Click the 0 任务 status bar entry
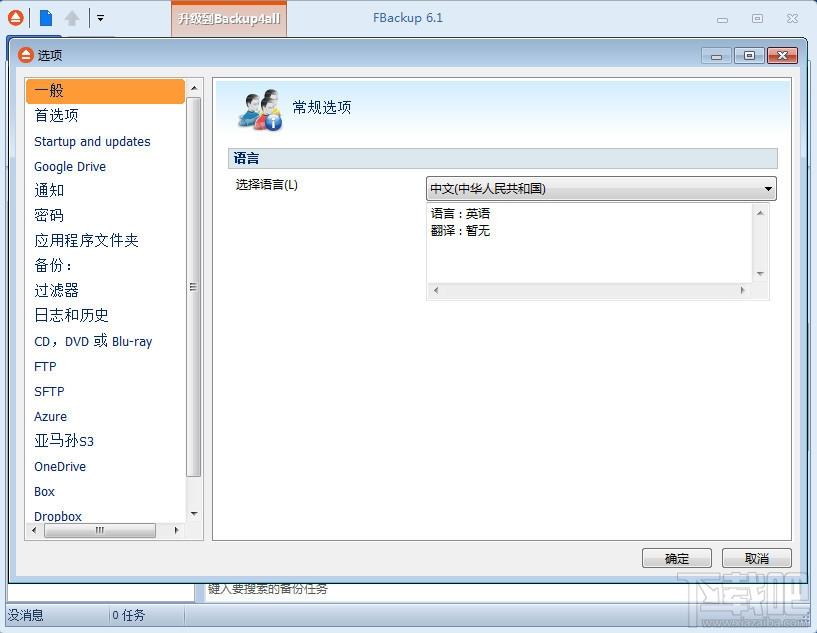Screen dimensions: 817x633 pos(128,615)
